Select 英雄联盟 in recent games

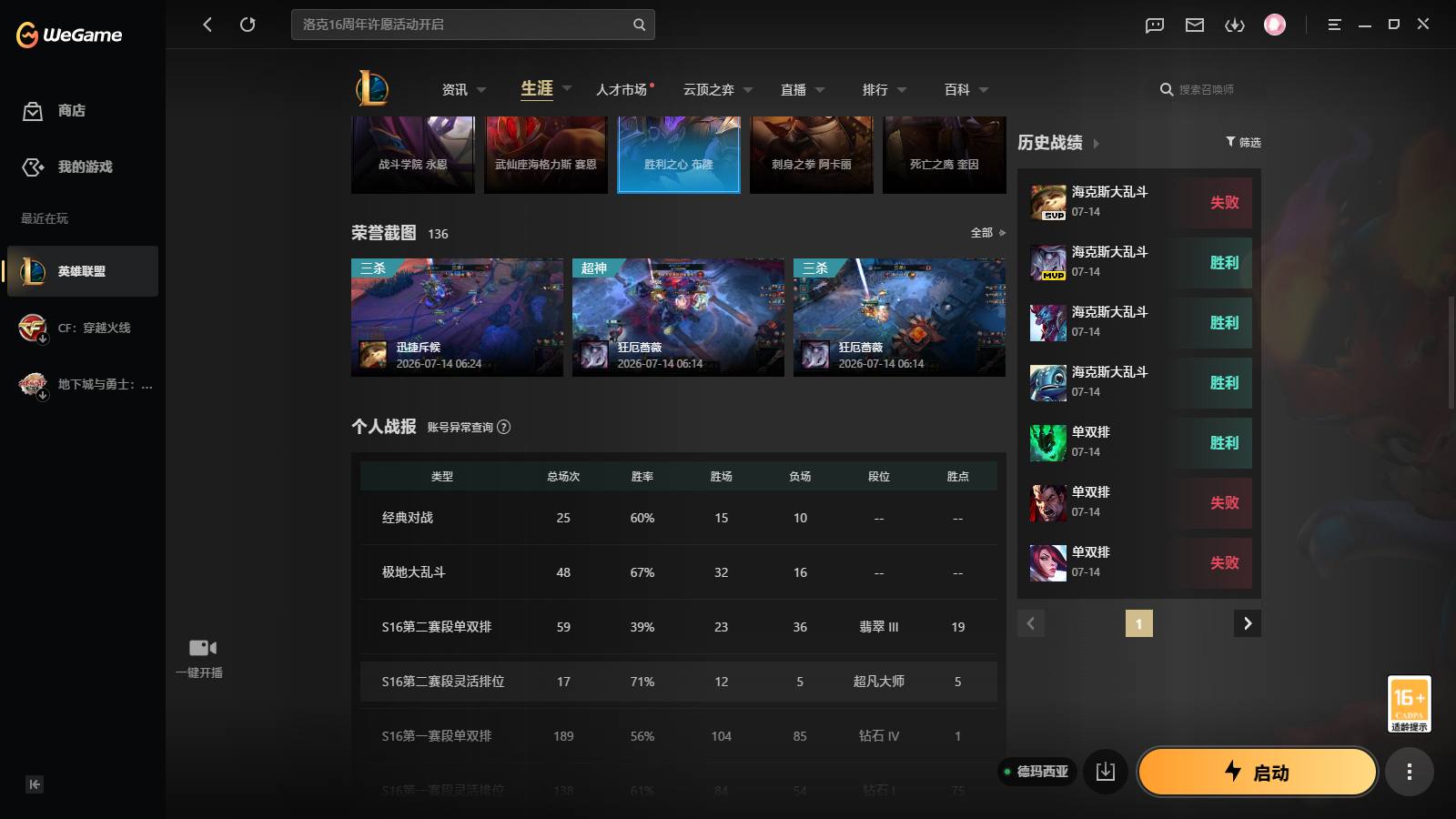(83, 271)
